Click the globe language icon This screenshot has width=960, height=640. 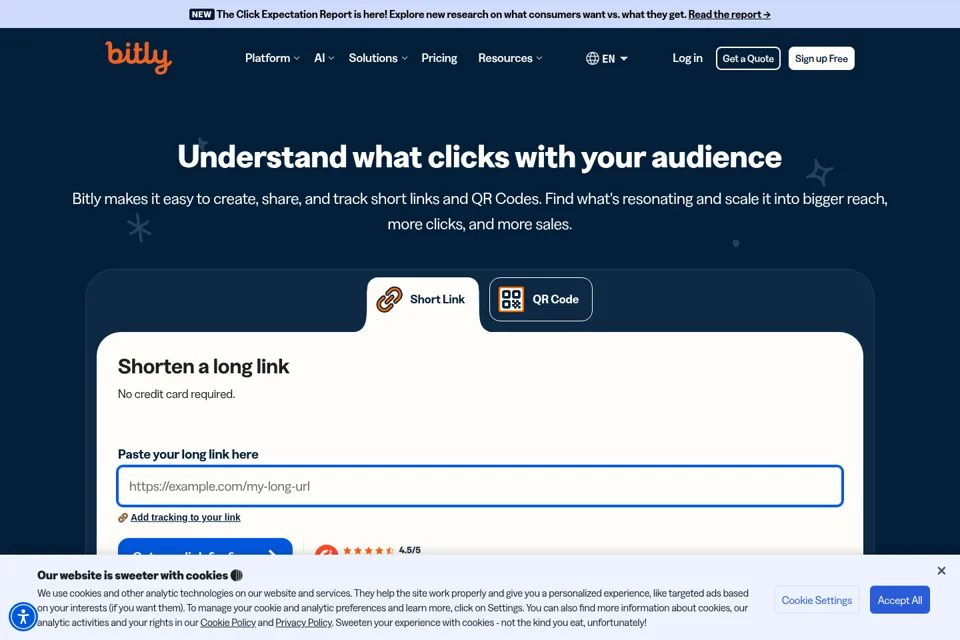[592, 58]
